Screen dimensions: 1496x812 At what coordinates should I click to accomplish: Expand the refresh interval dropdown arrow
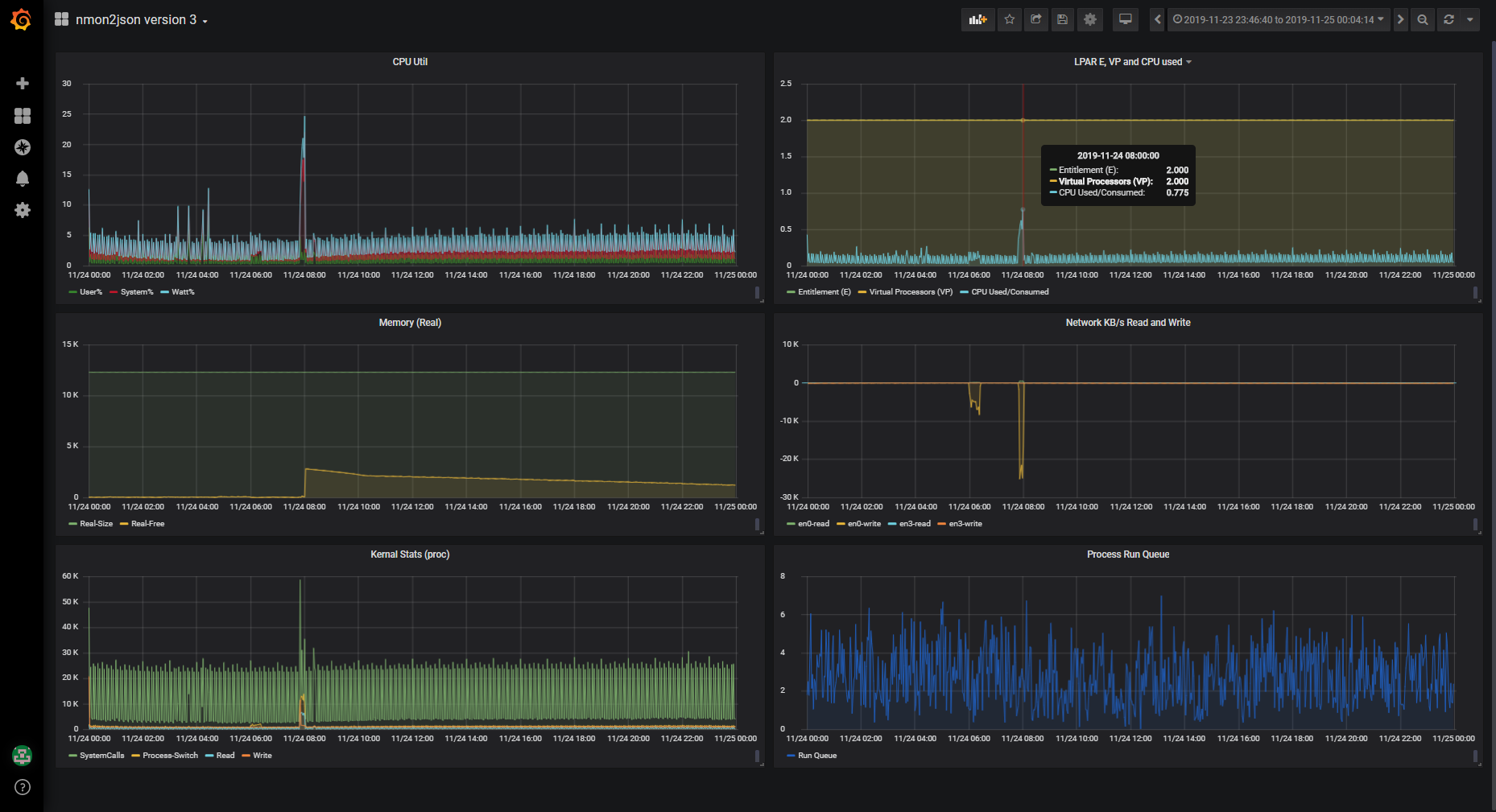point(1470,19)
